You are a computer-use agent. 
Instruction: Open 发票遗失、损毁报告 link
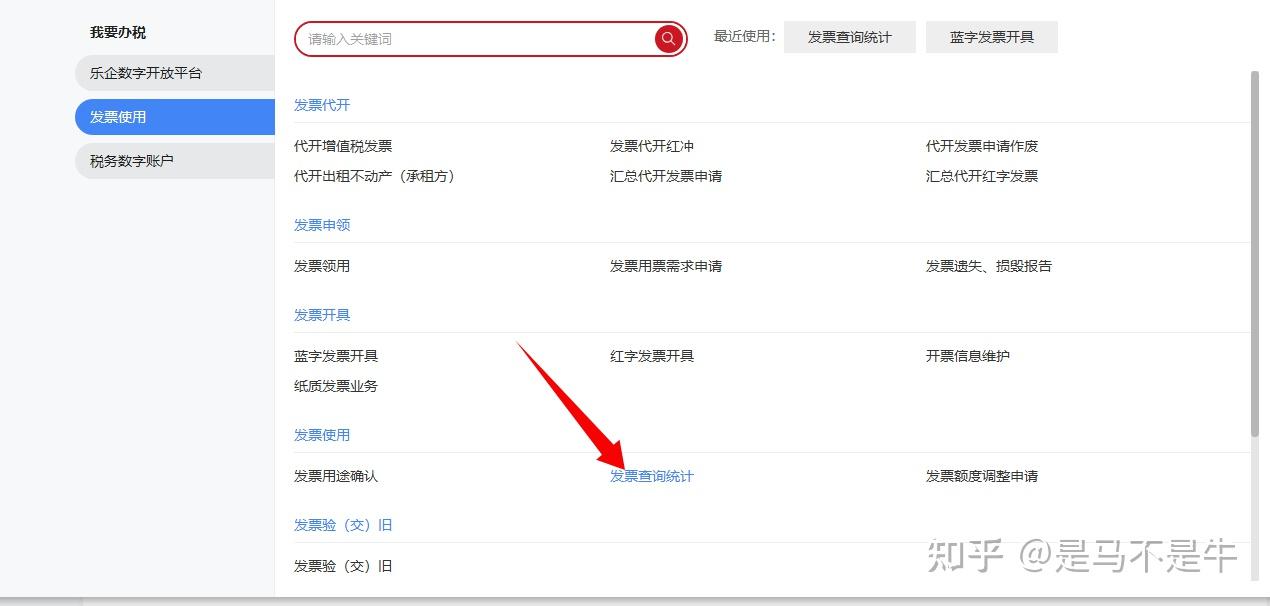[989, 266]
